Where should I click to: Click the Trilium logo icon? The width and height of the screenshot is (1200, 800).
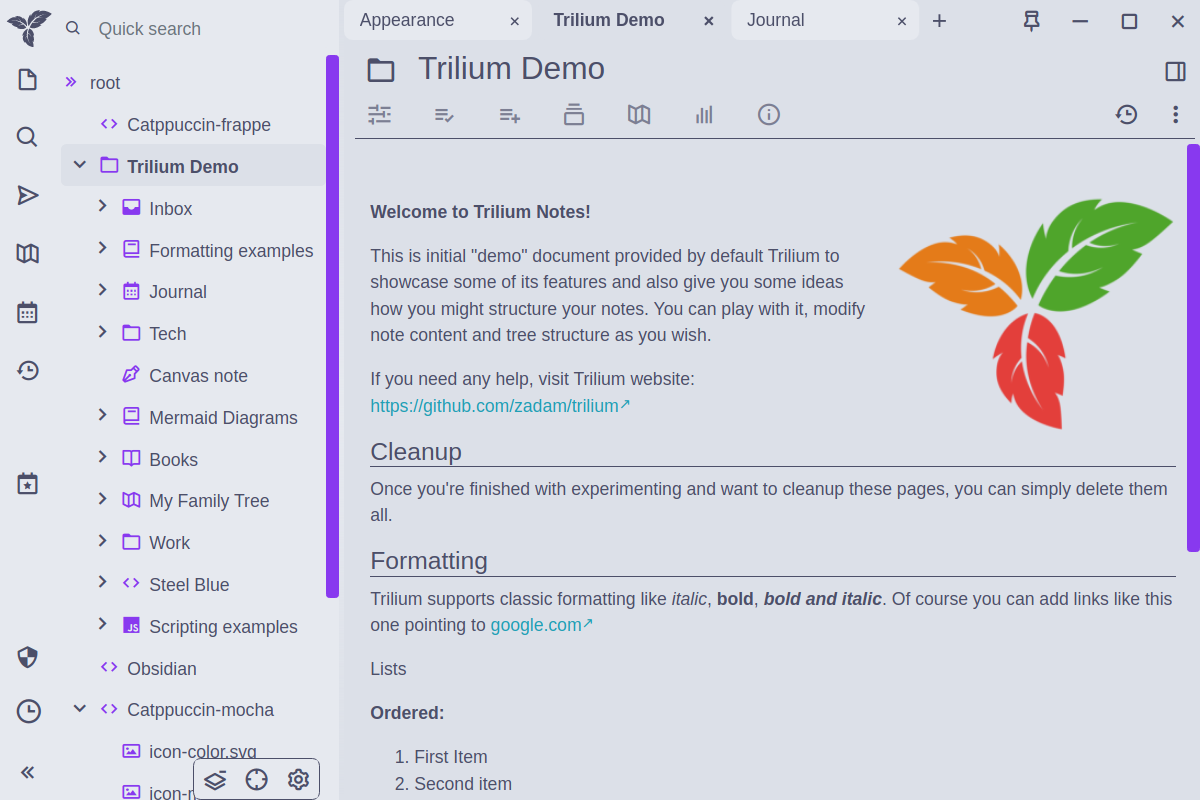click(x=28, y=27)
